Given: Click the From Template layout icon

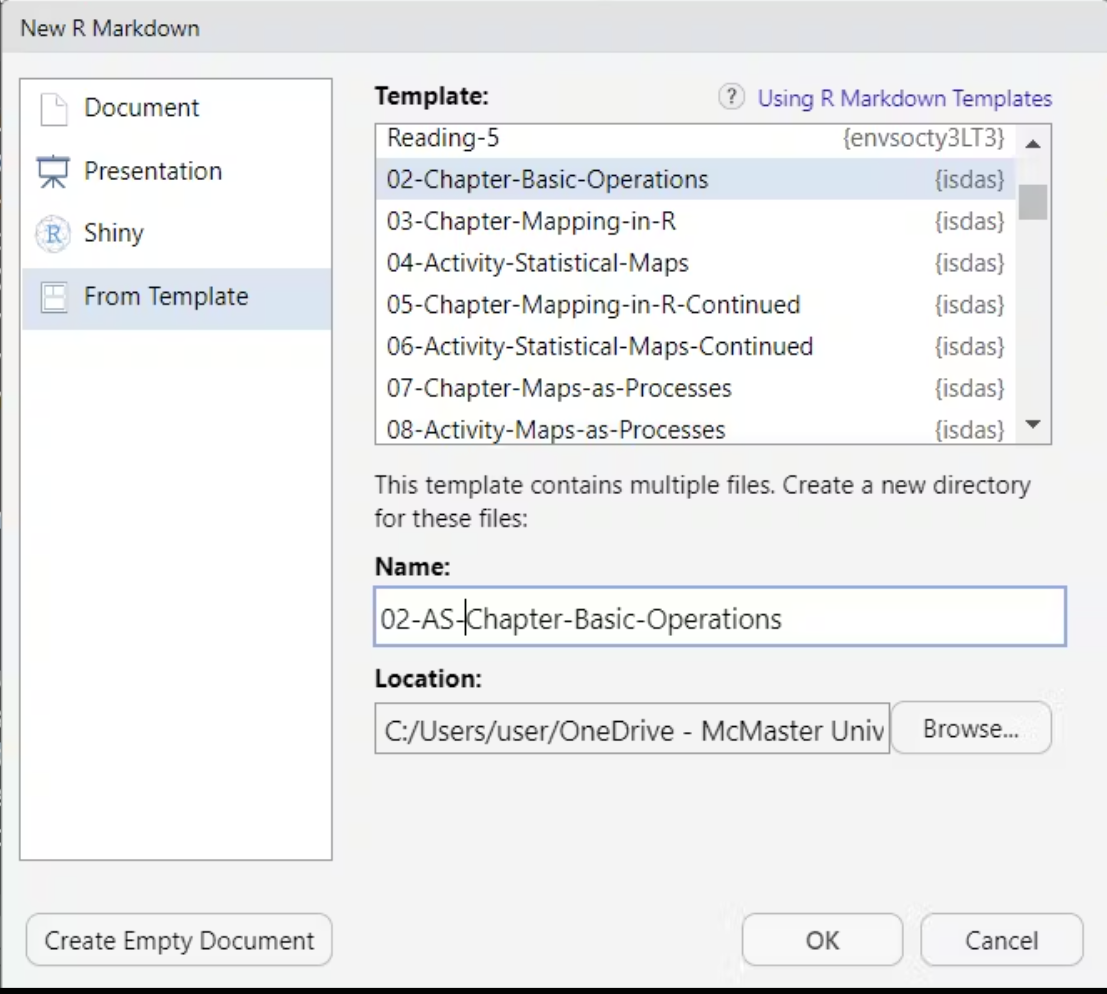Looking at the screenshot, I should [53, 298].
